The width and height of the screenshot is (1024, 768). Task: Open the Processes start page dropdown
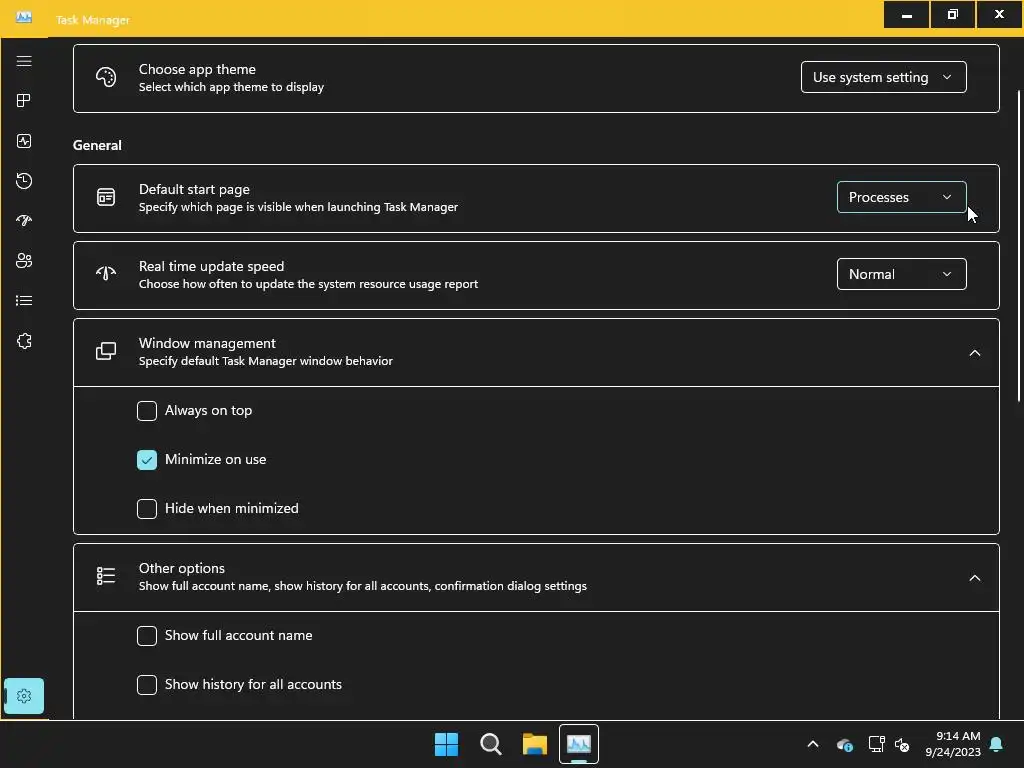point(901,197)
